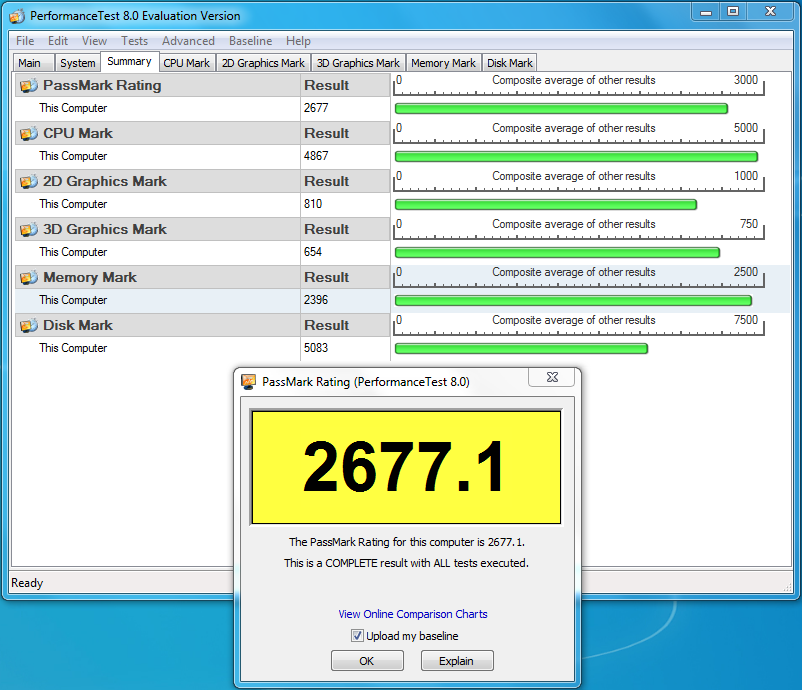Open the 3D Graphics Mark tab
The height and width of the screenshot is (690, 802).
coord(358,63)
